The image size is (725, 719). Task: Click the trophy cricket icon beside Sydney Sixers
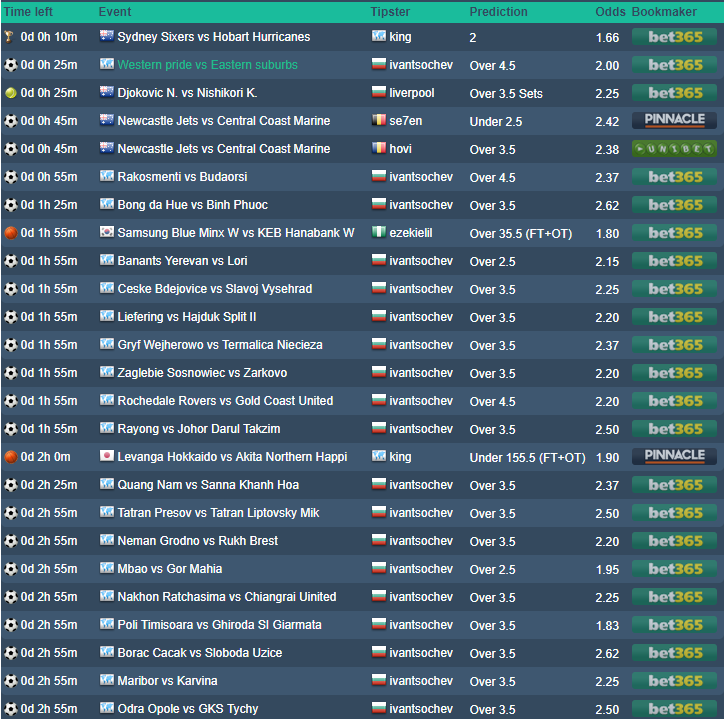click(x=9, y=37)
